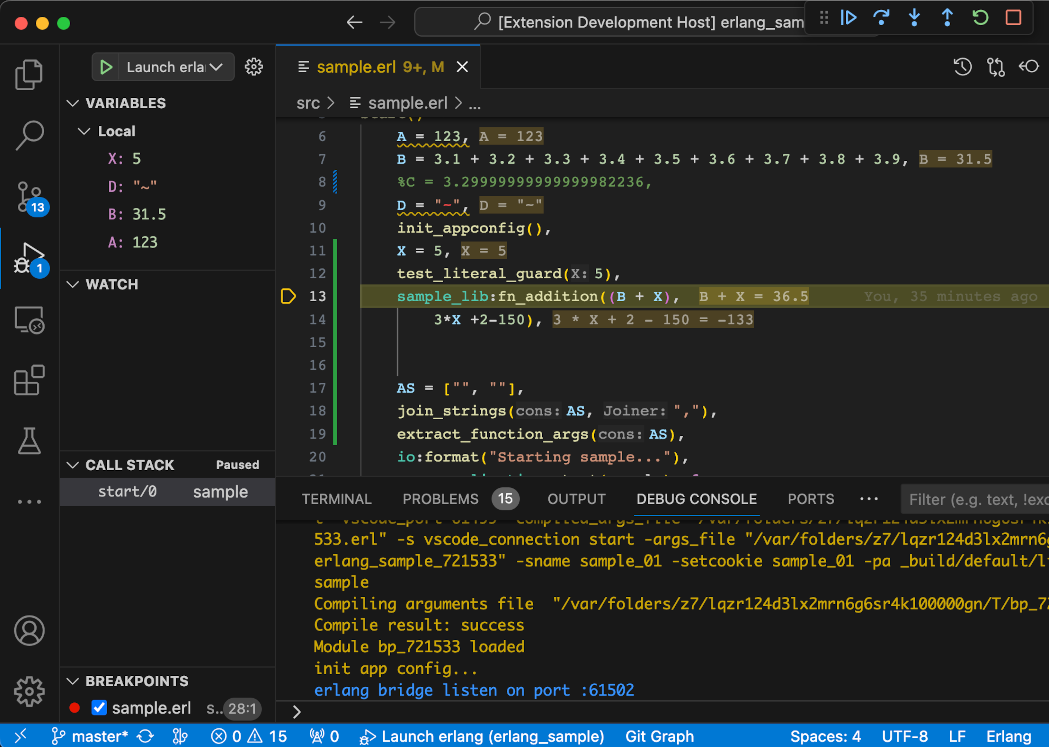The image size is (1049, 747).
Task: Open Extensions view in activity bar
Action: click(29, 380)
